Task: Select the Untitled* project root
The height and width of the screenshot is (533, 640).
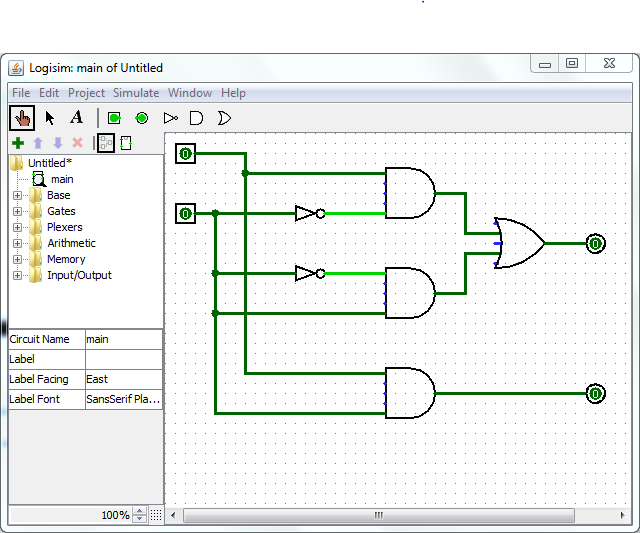Action: (x=50, y=163)
